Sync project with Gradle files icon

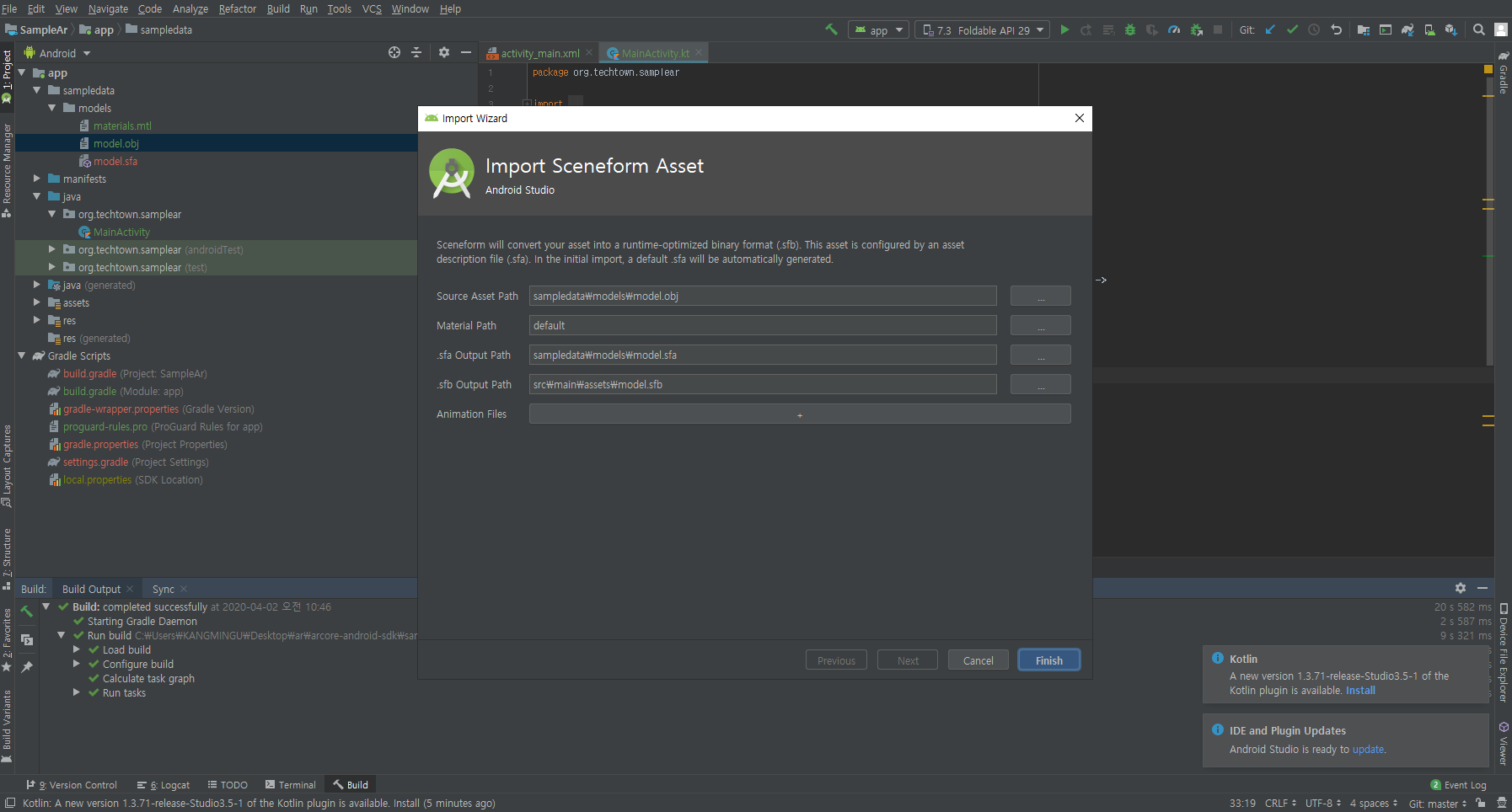1407,29
